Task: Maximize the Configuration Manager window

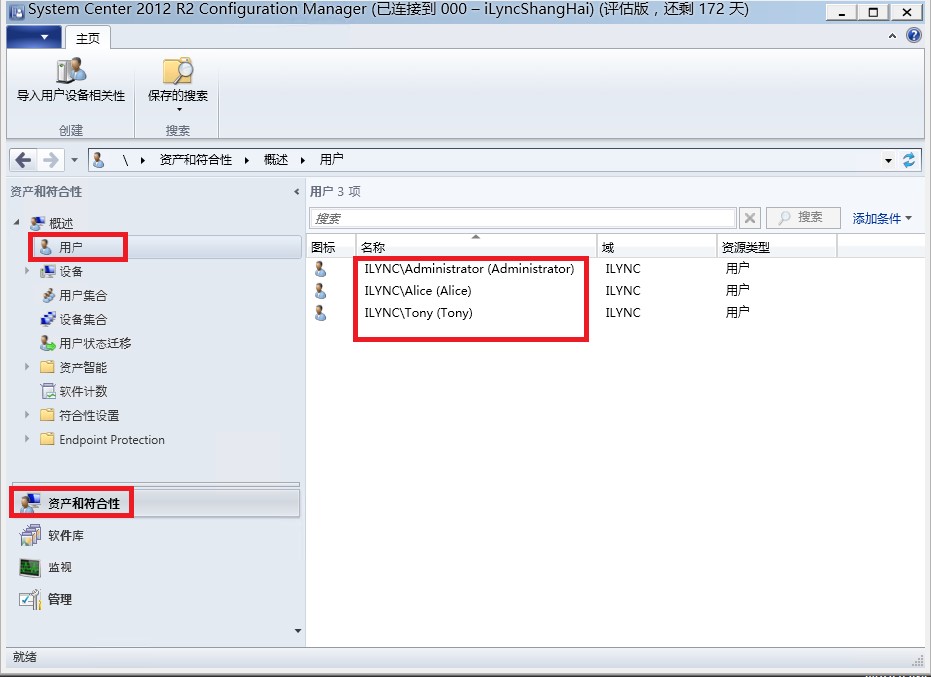Action: click(x=873, y=11)
